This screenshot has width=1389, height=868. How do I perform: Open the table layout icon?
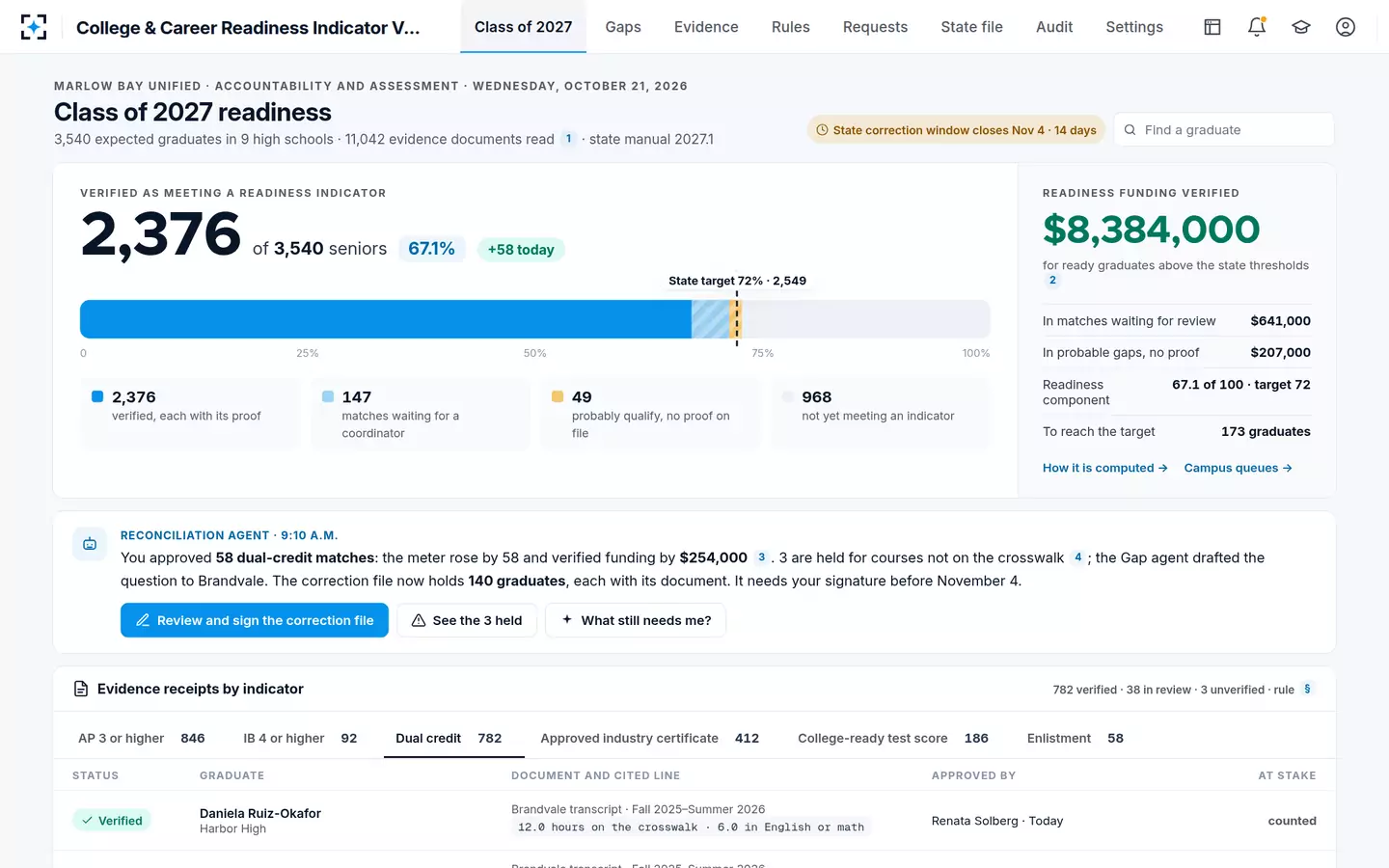click(x=1212, y=27)
